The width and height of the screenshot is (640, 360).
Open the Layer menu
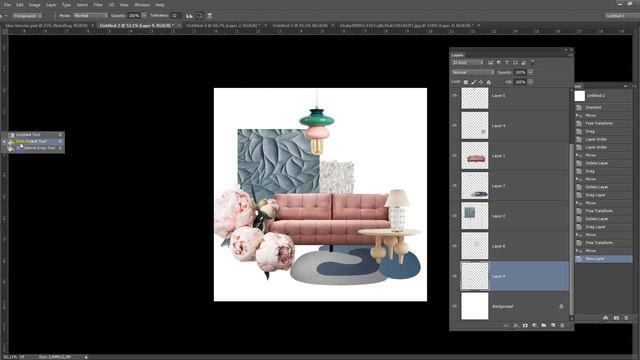click(x=51, y=5)
